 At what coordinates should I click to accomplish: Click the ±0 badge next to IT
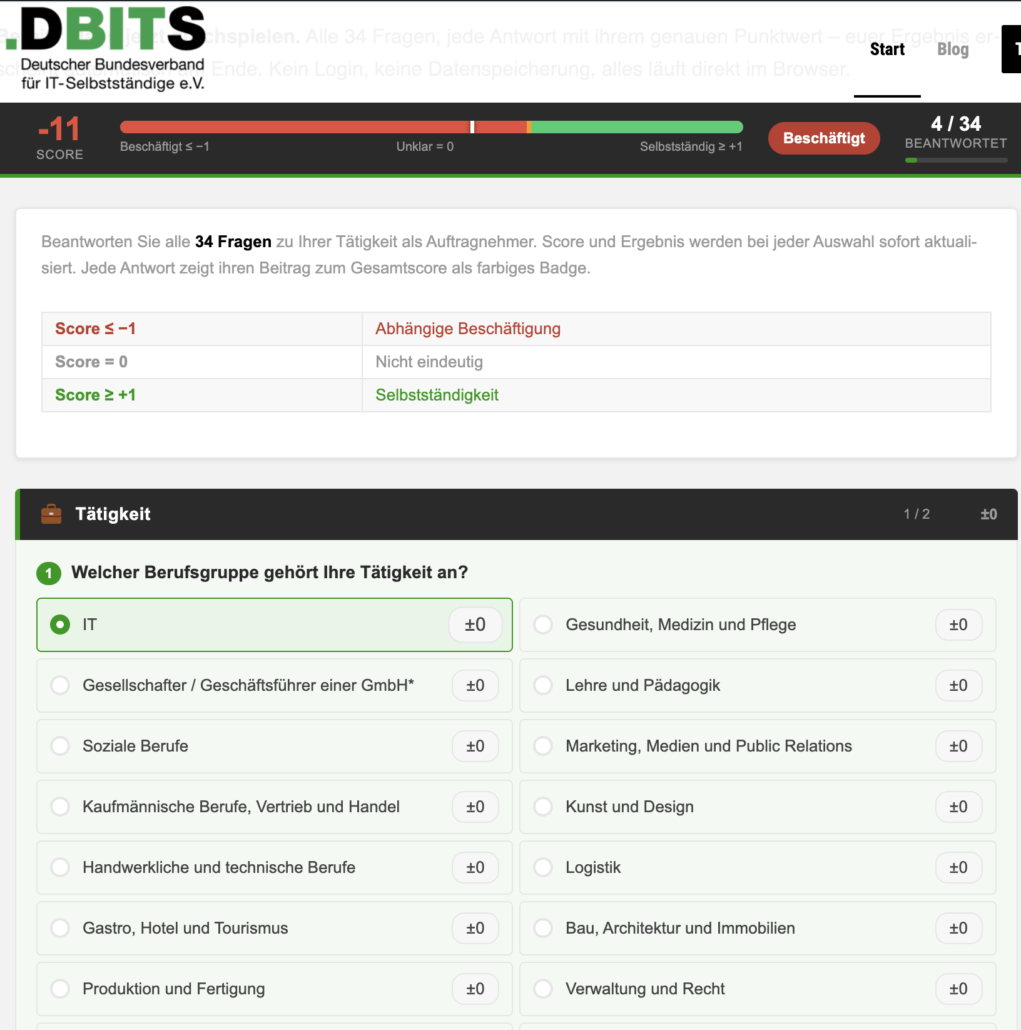(475, 625)
